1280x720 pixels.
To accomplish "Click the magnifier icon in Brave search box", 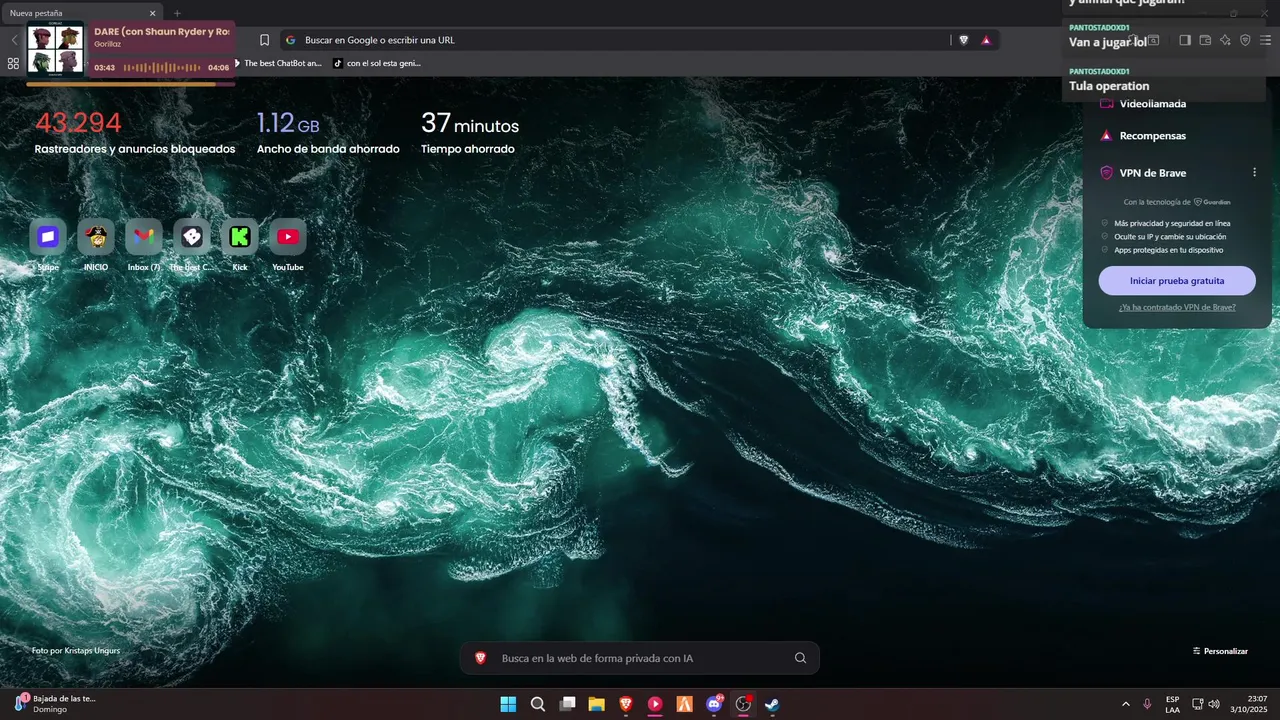I will (800, 658).
